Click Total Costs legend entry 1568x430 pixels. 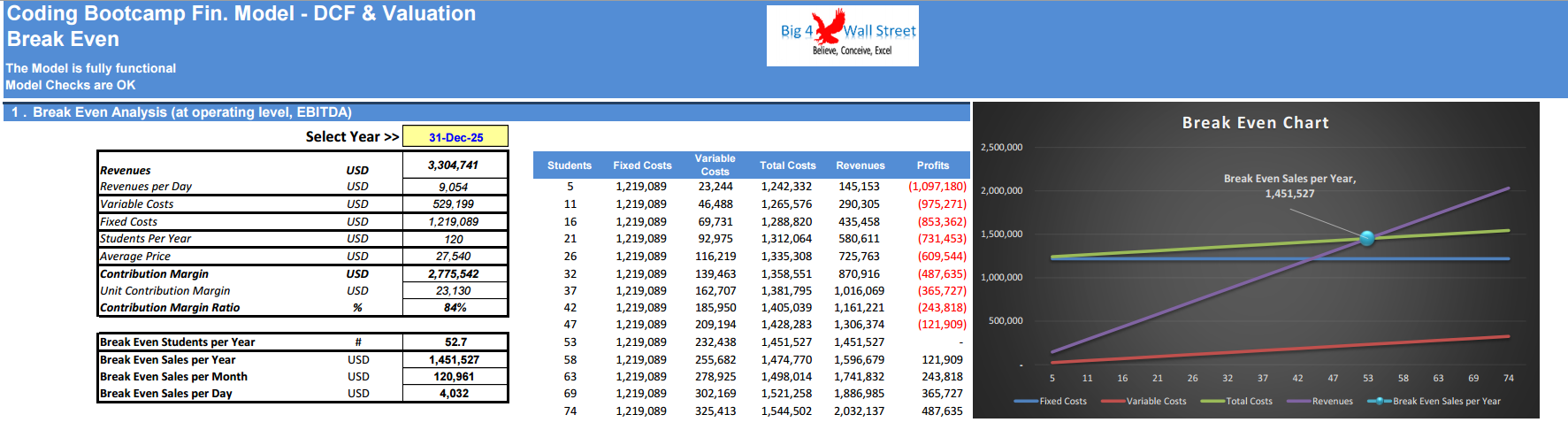(1237, 402)
